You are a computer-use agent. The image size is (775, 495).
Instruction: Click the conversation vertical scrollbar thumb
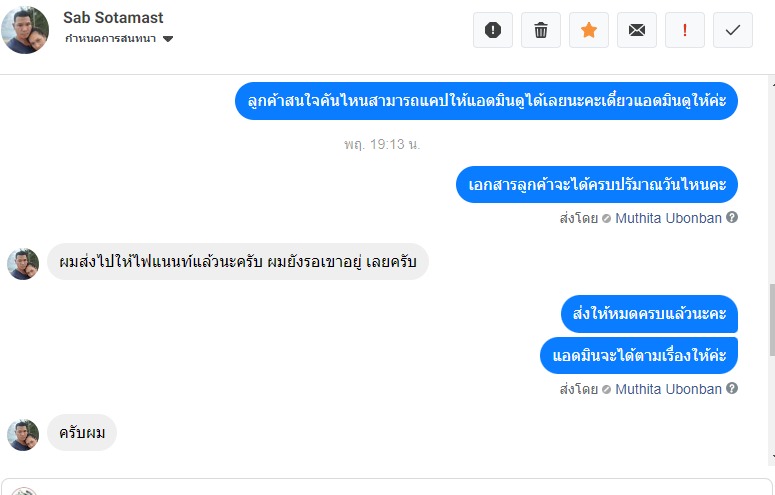pos(770,318)
